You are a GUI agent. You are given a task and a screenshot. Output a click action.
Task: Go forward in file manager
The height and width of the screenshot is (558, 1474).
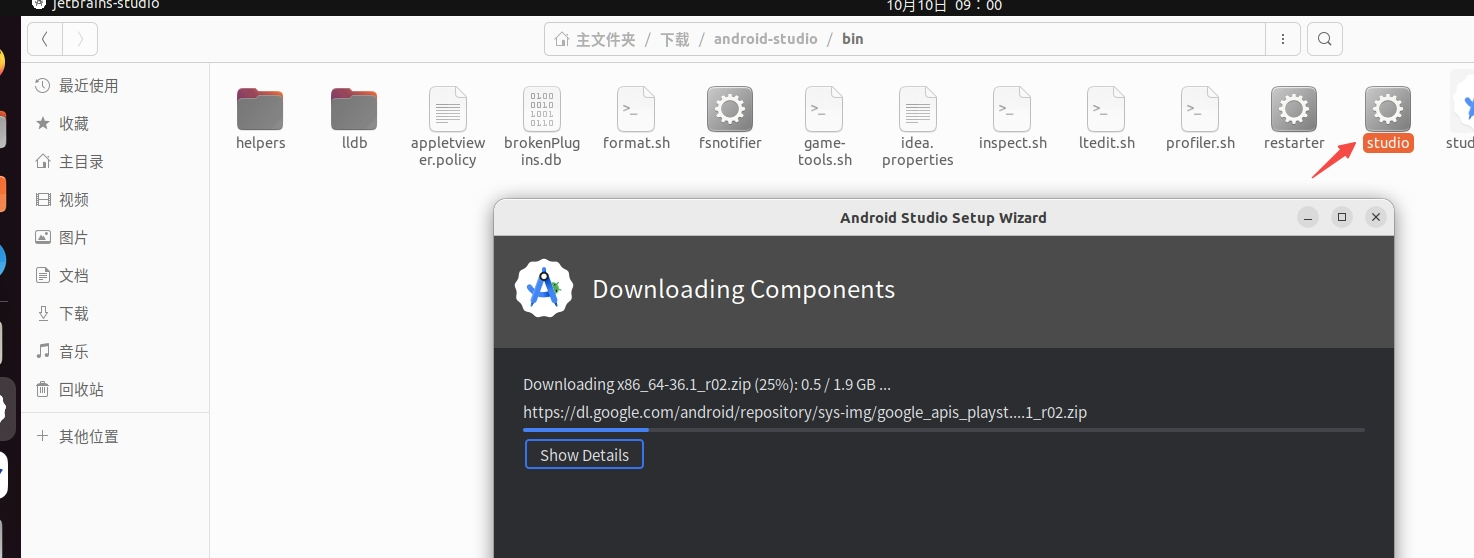[80, 39]
